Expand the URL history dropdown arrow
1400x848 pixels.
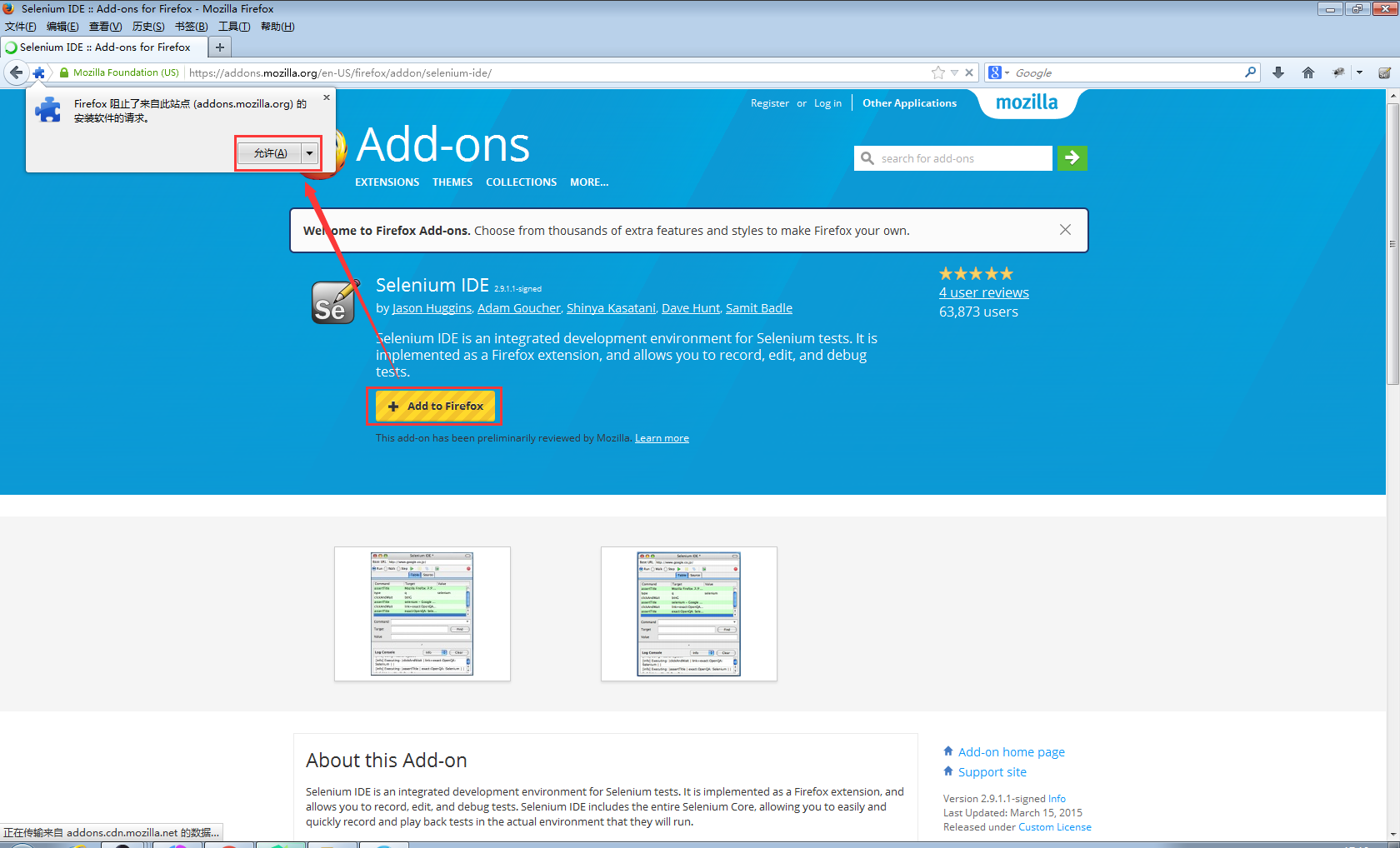pyautogui.click(x=954, y=72)
